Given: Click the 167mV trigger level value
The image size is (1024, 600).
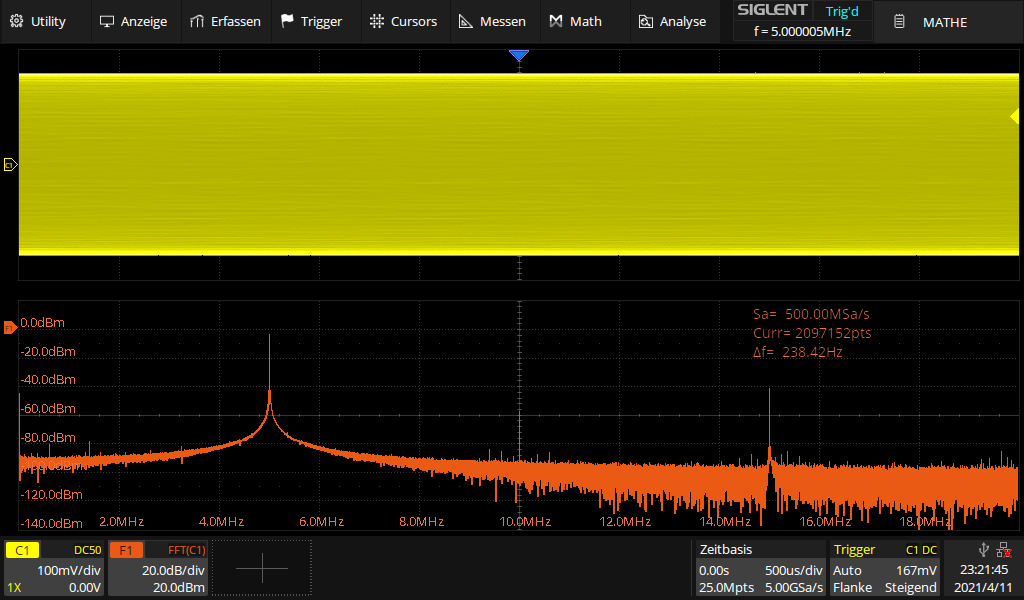Looking at the screenshot, I should (916, 570).
